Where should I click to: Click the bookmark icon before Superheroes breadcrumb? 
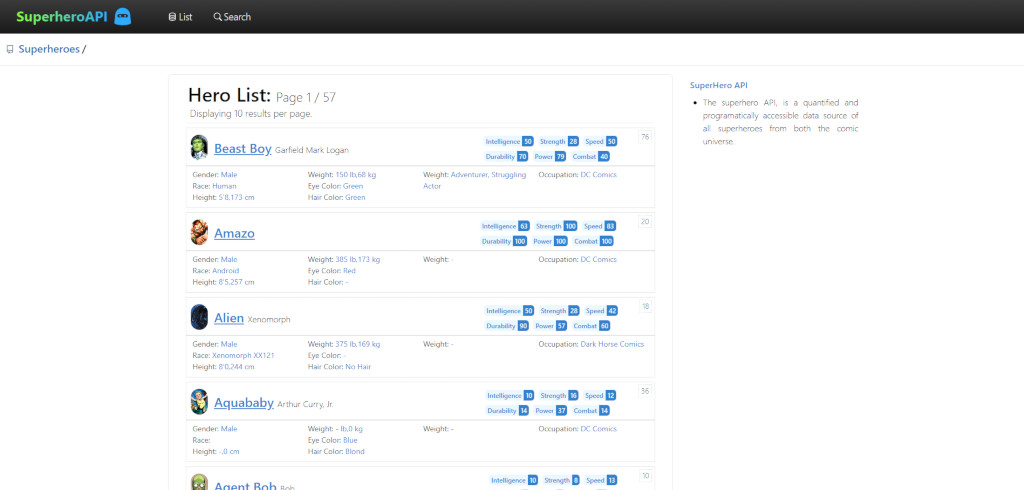(10, 50)
